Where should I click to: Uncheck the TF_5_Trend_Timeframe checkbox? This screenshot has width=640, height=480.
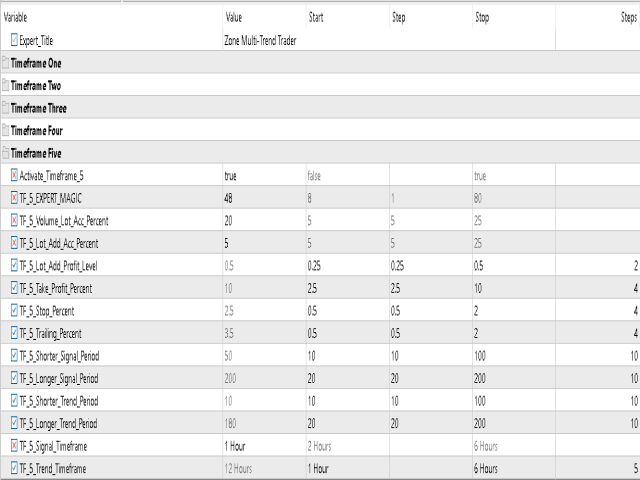pos(14,468)
